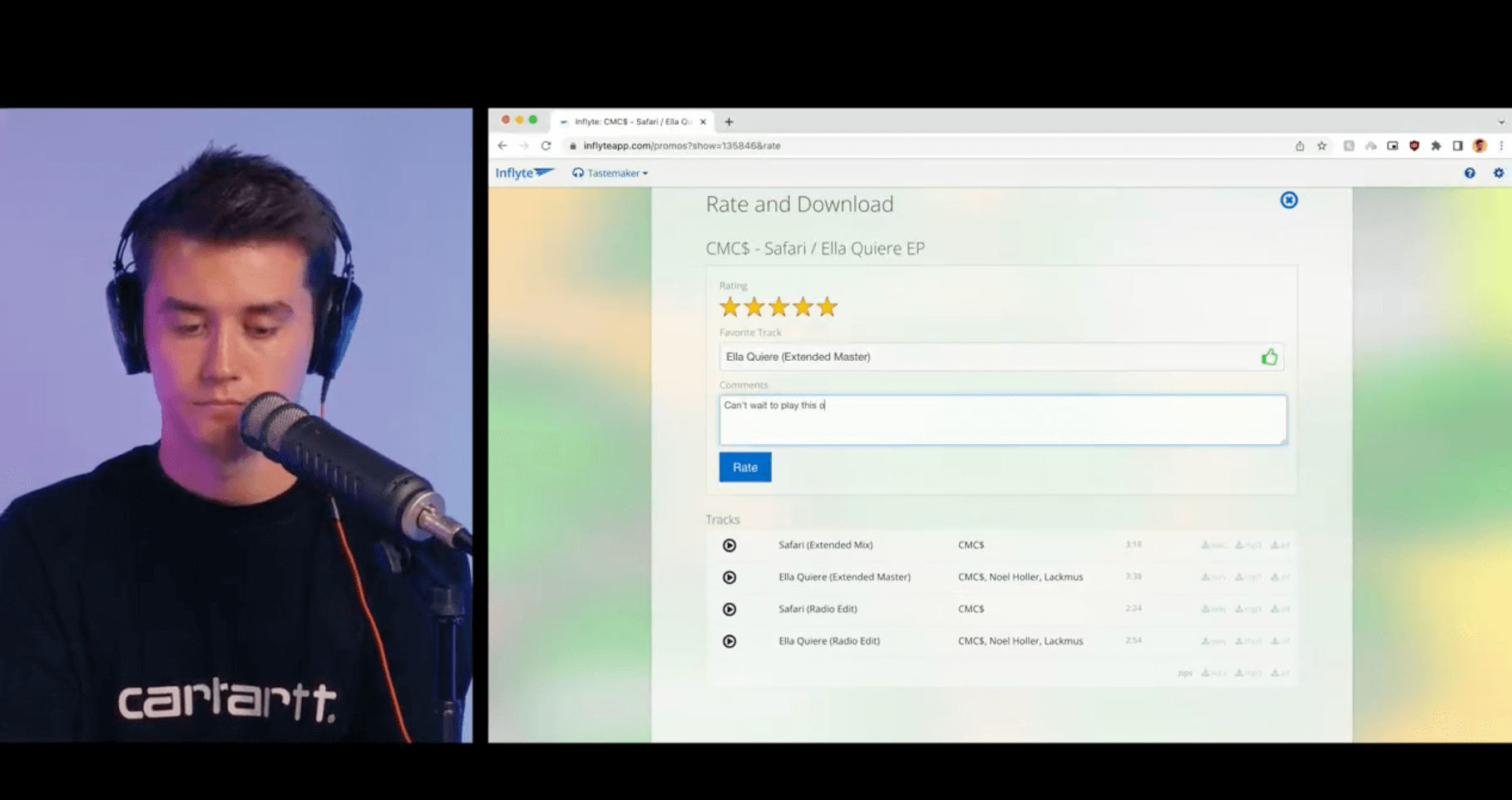The image size is (1512, 800).
Task: Set rating to two stars
Action: 754,307
